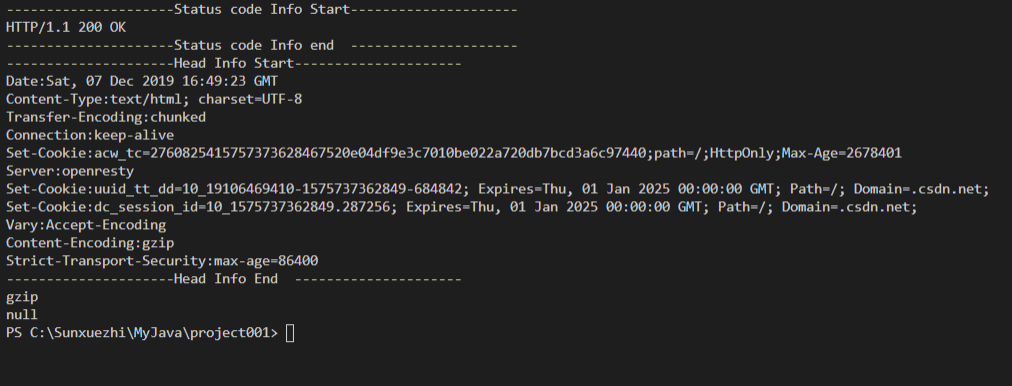This screenshot has height=386, width=1012.
Task: Click the Transfer-Encoding:chunked line
Action: point(106,117)
